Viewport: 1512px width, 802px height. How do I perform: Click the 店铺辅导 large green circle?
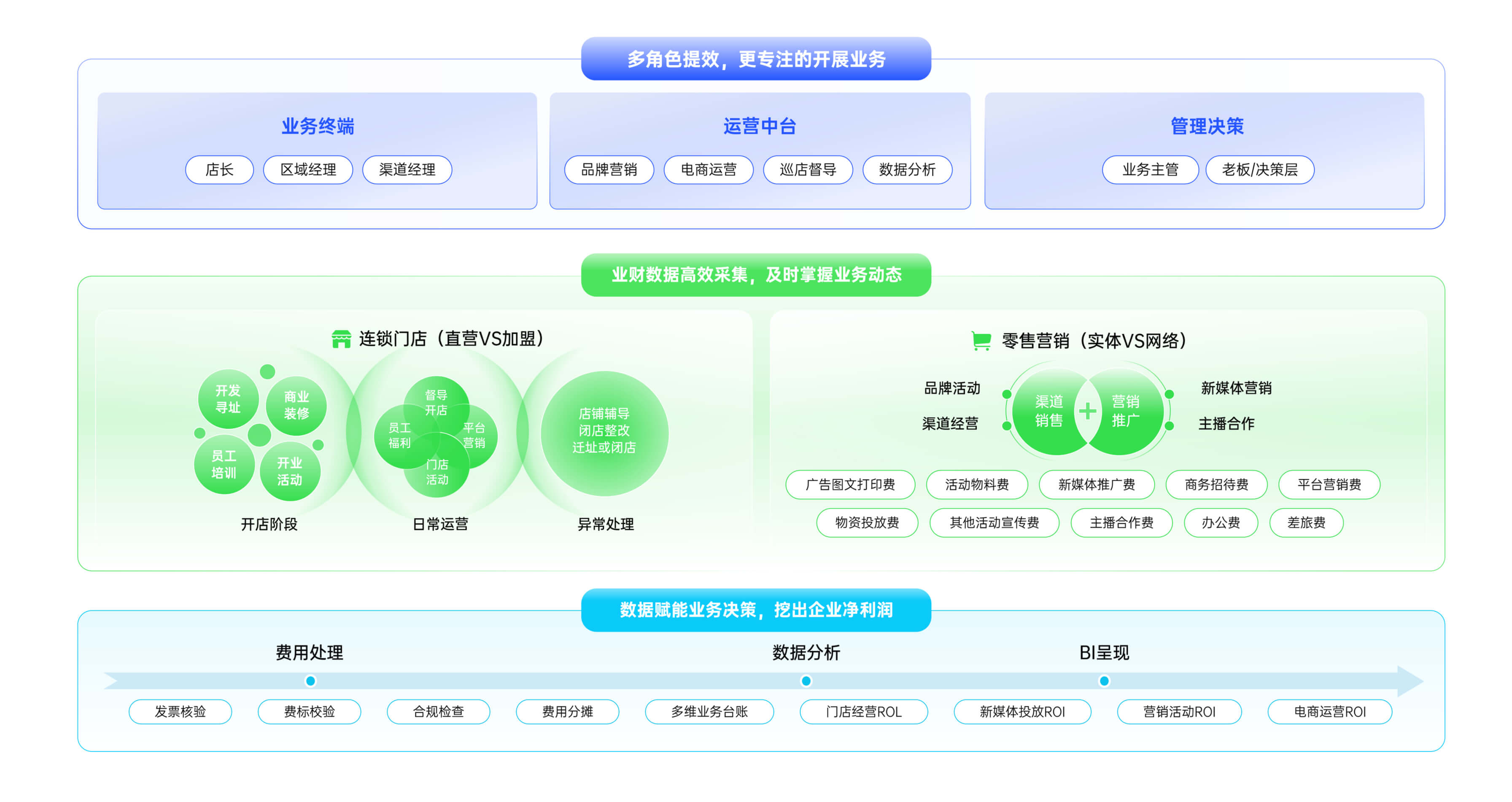[x=604, y=433]
